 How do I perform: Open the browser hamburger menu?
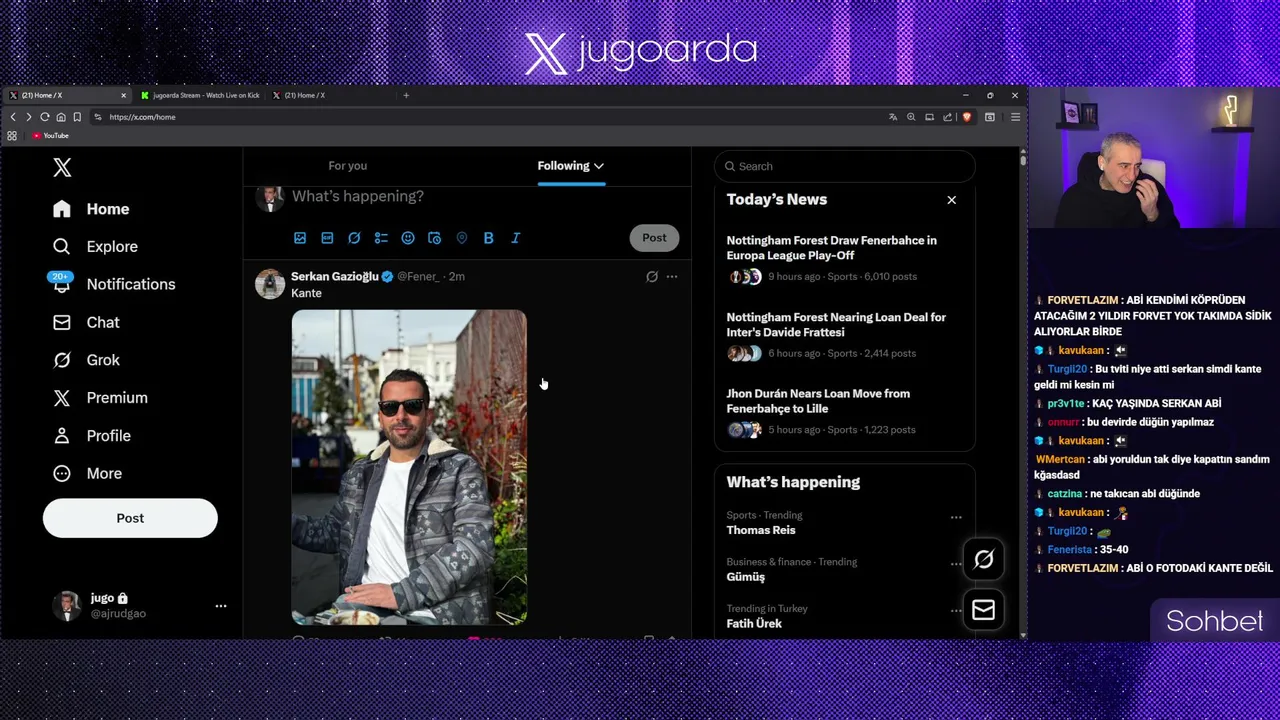point(1015,117)
